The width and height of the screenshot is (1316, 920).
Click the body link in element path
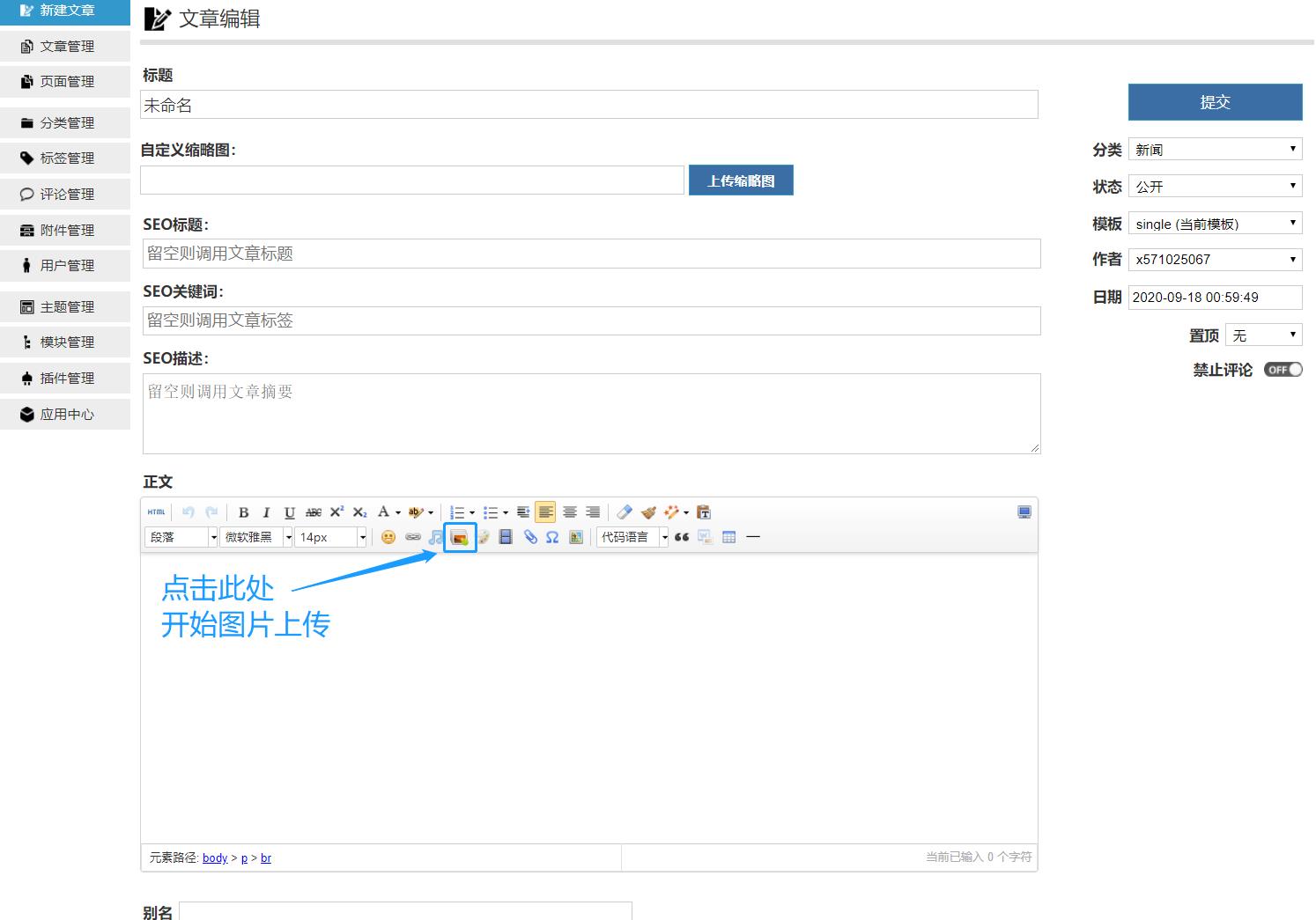pyautogui.click(x=215, y=857)
